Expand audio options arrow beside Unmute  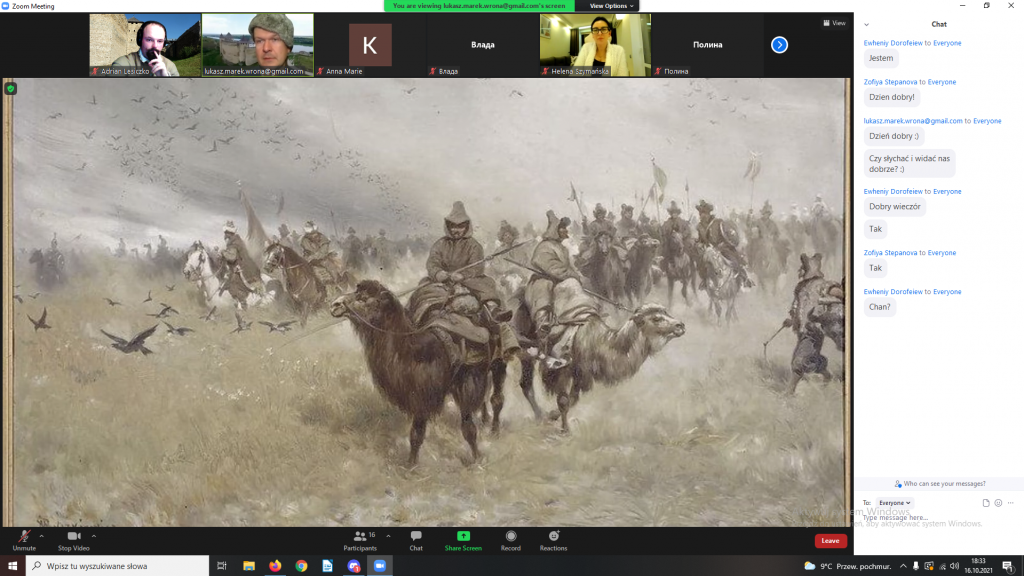(41, 536)
